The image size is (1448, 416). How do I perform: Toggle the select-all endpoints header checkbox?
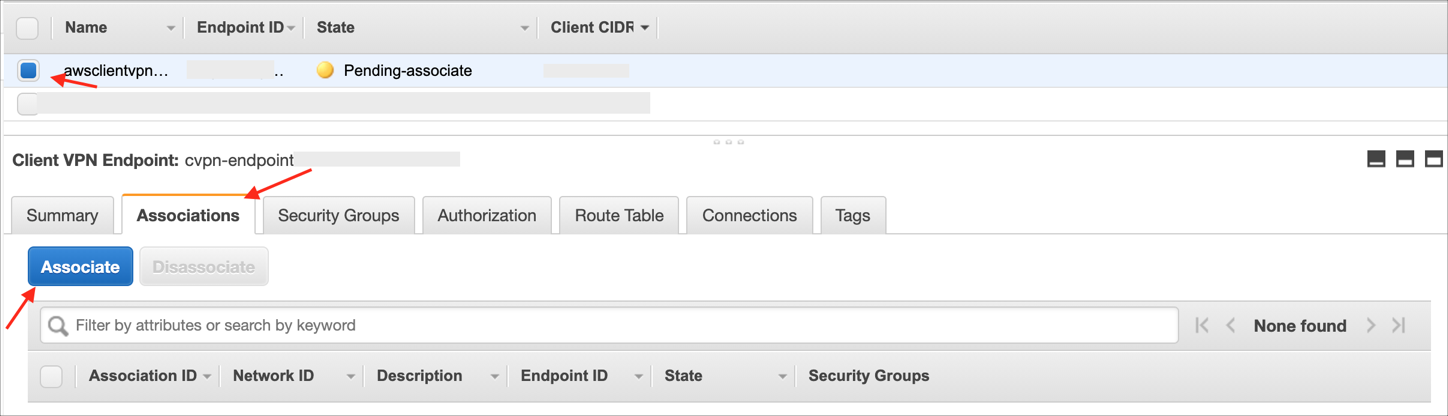tap(28, 28)
